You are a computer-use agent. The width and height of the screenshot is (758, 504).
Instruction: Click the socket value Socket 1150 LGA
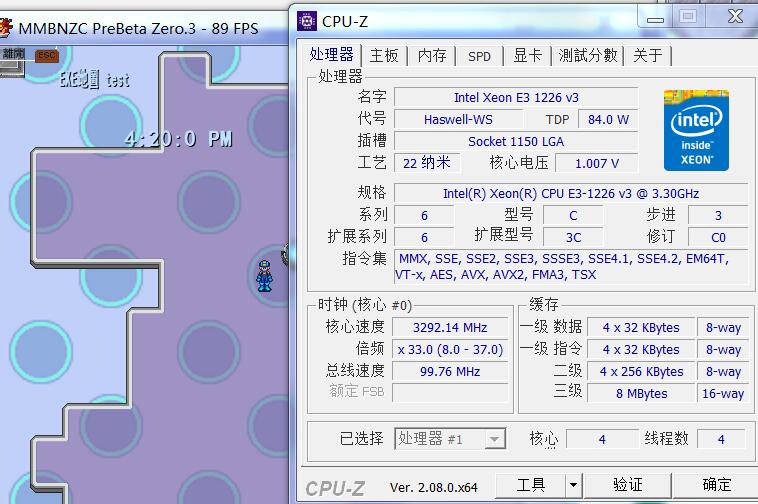pos(516,142)
